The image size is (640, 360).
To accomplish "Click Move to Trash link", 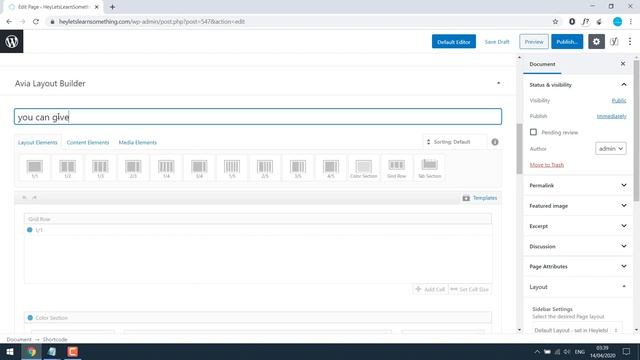I will (547, 165).
